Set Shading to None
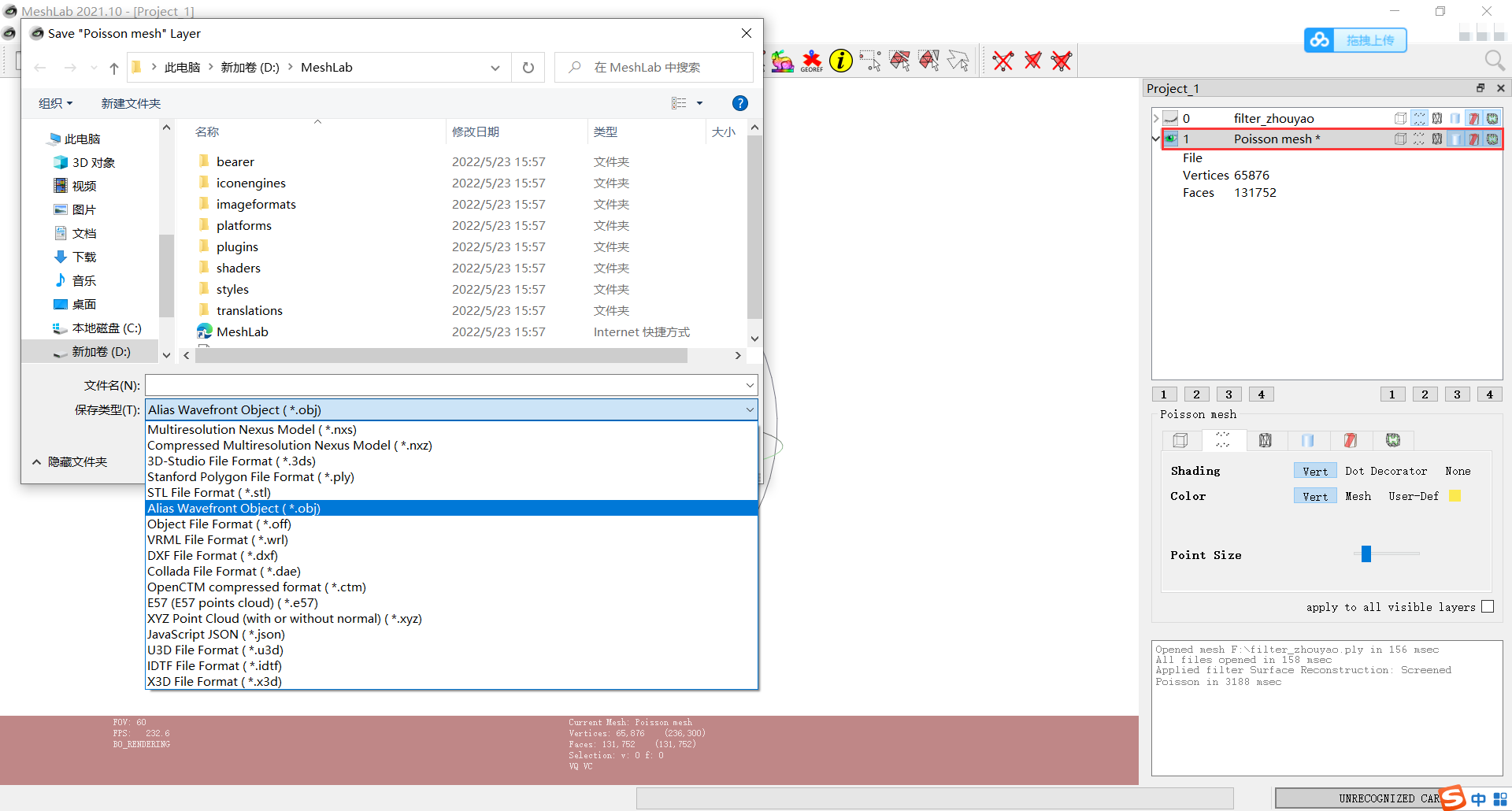The width and height of the screenshot is (1512, 811). pos(1458,471)
